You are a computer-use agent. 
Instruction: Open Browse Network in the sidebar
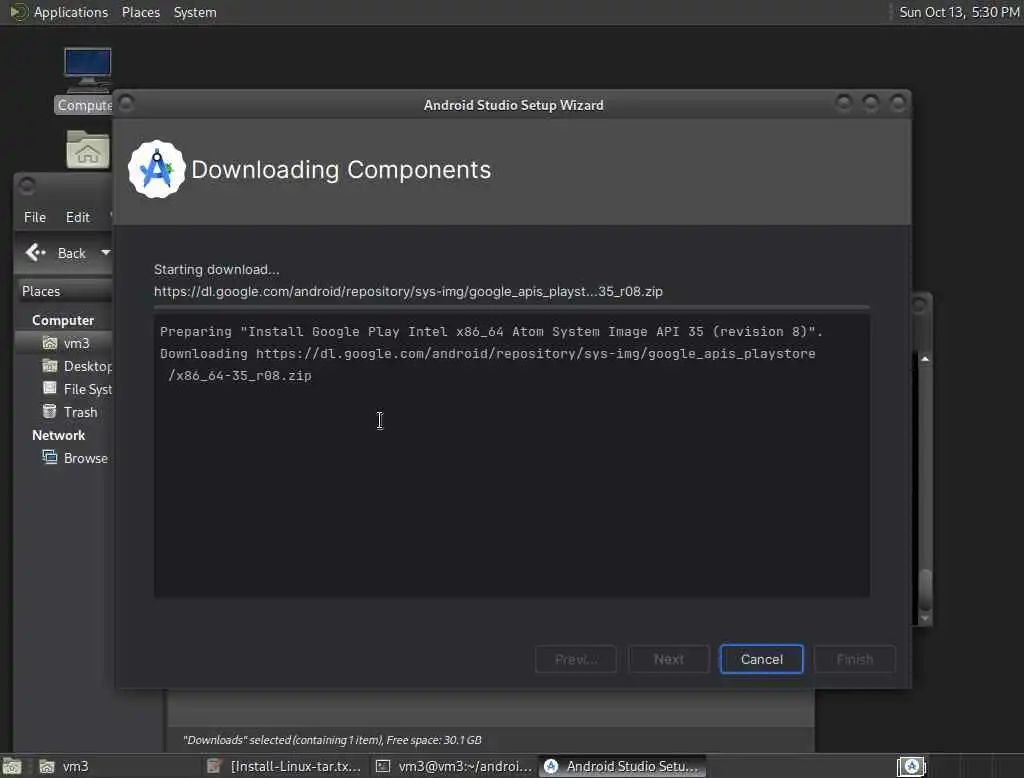pos(74,458)
